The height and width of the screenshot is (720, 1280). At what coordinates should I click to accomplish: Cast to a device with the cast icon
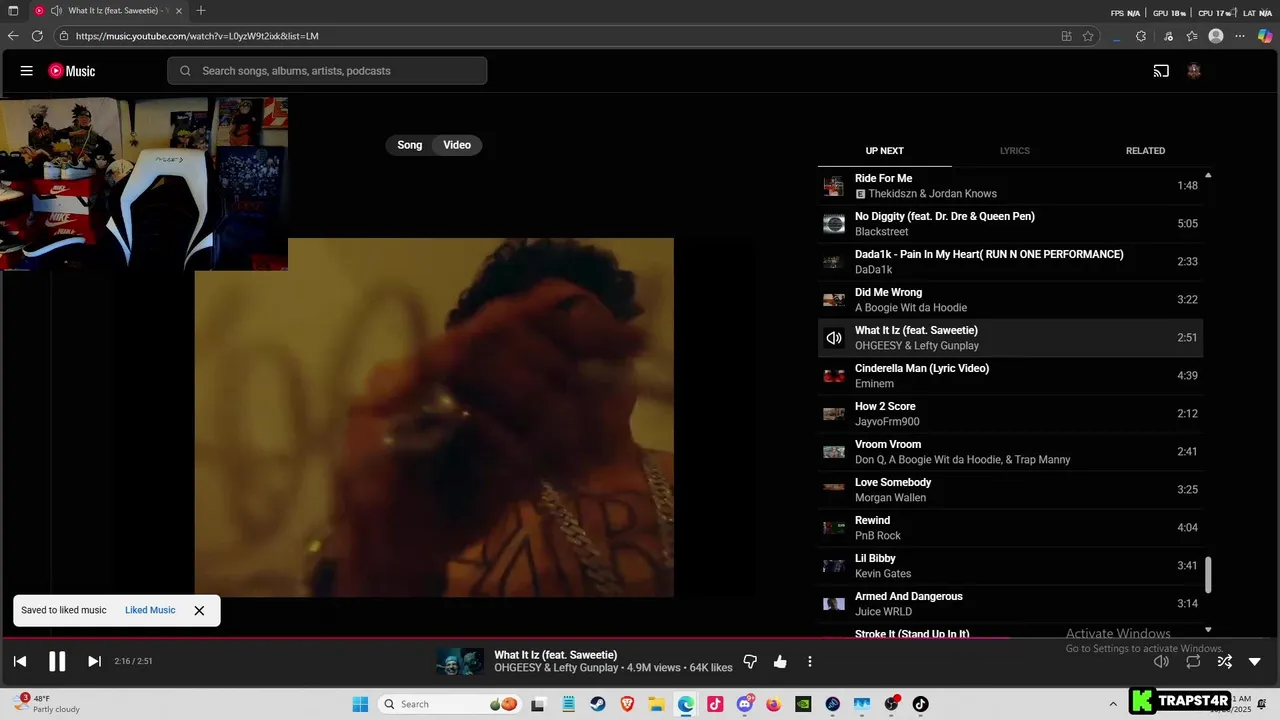(x=1161, y=71)
